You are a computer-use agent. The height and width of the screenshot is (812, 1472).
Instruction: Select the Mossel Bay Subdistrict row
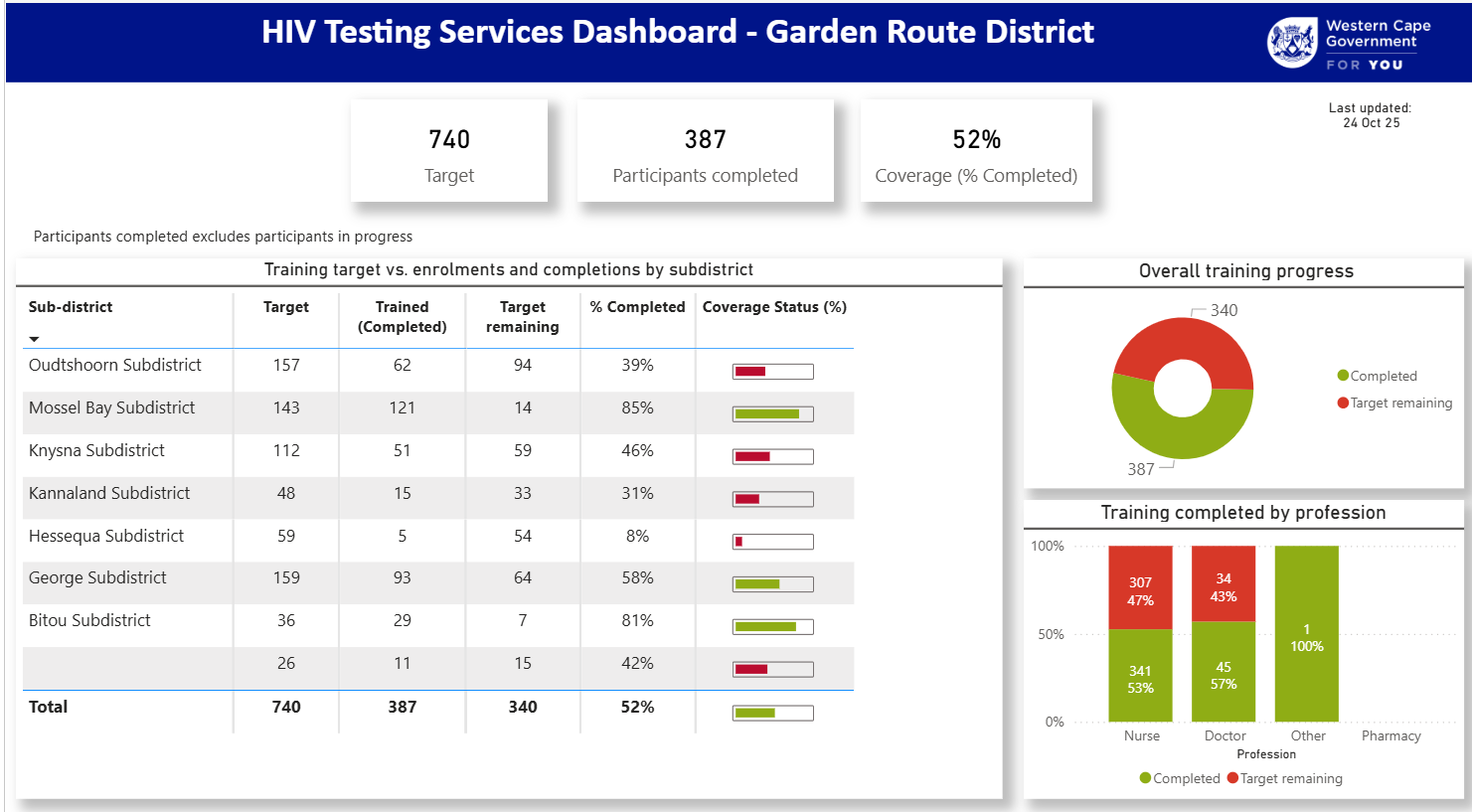click(111, 407)
